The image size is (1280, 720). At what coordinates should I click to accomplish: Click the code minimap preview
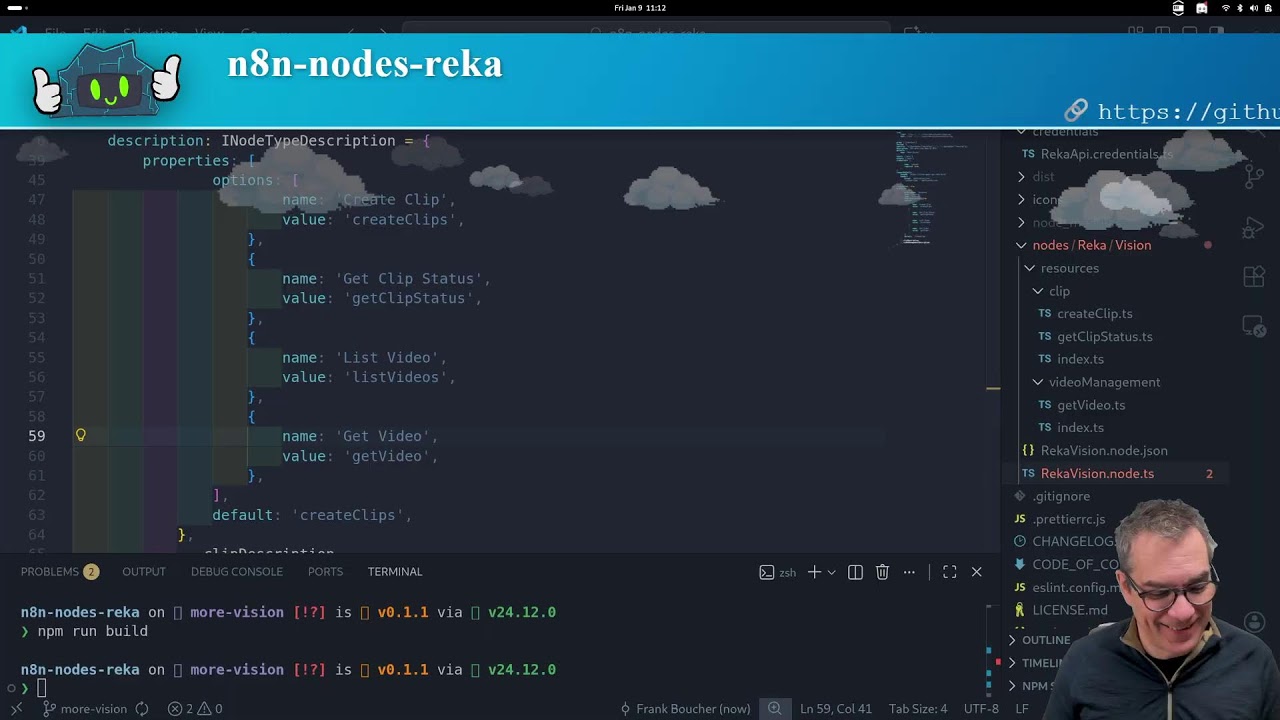point(930,188)
